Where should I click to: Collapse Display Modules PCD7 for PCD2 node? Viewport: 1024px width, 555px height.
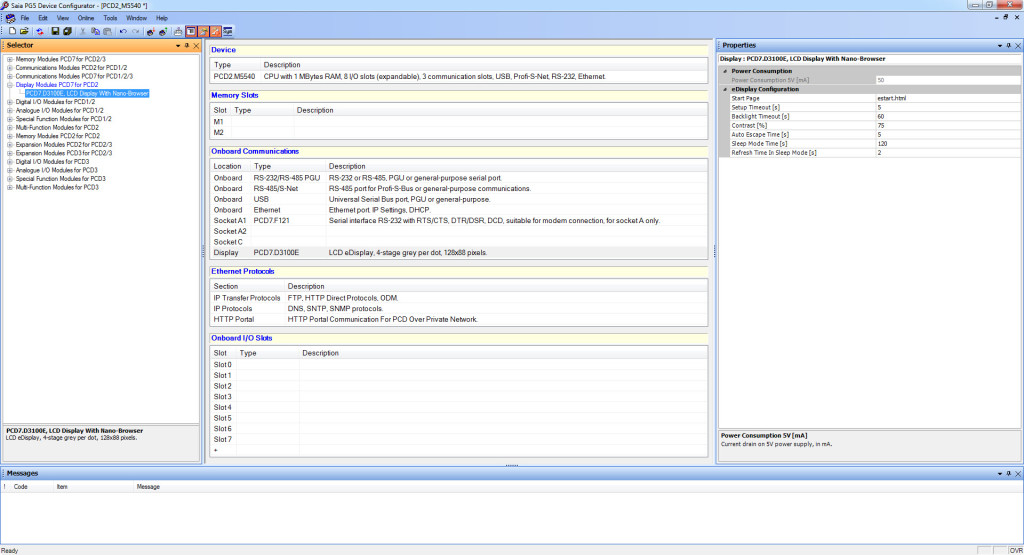[x=10, y=85]
